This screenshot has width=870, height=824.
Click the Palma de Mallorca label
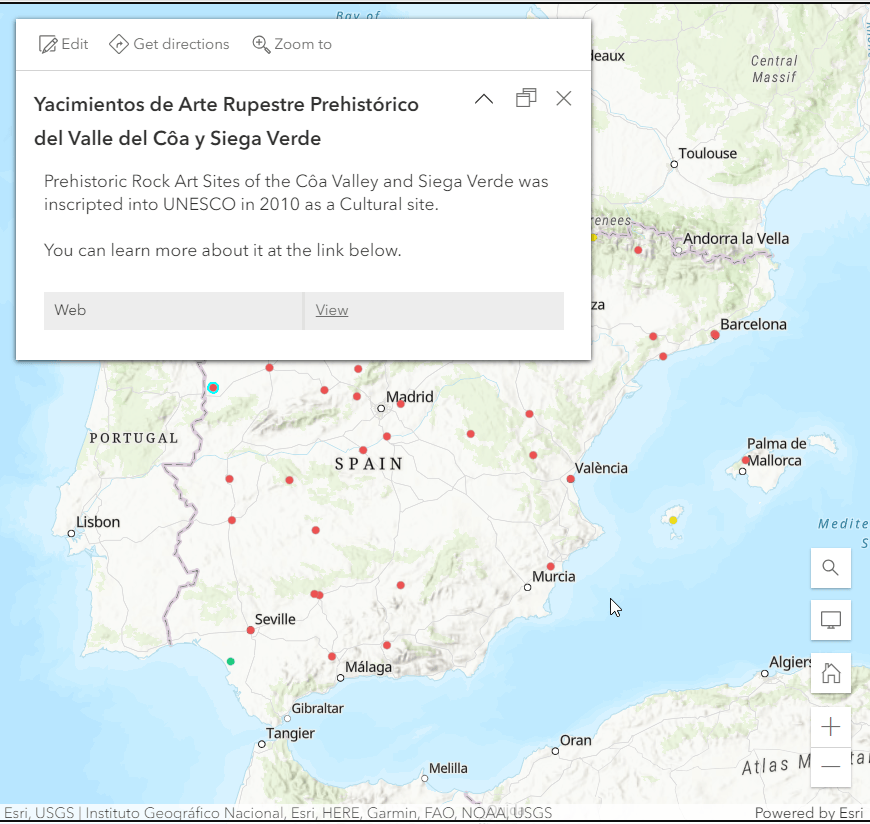776,452
